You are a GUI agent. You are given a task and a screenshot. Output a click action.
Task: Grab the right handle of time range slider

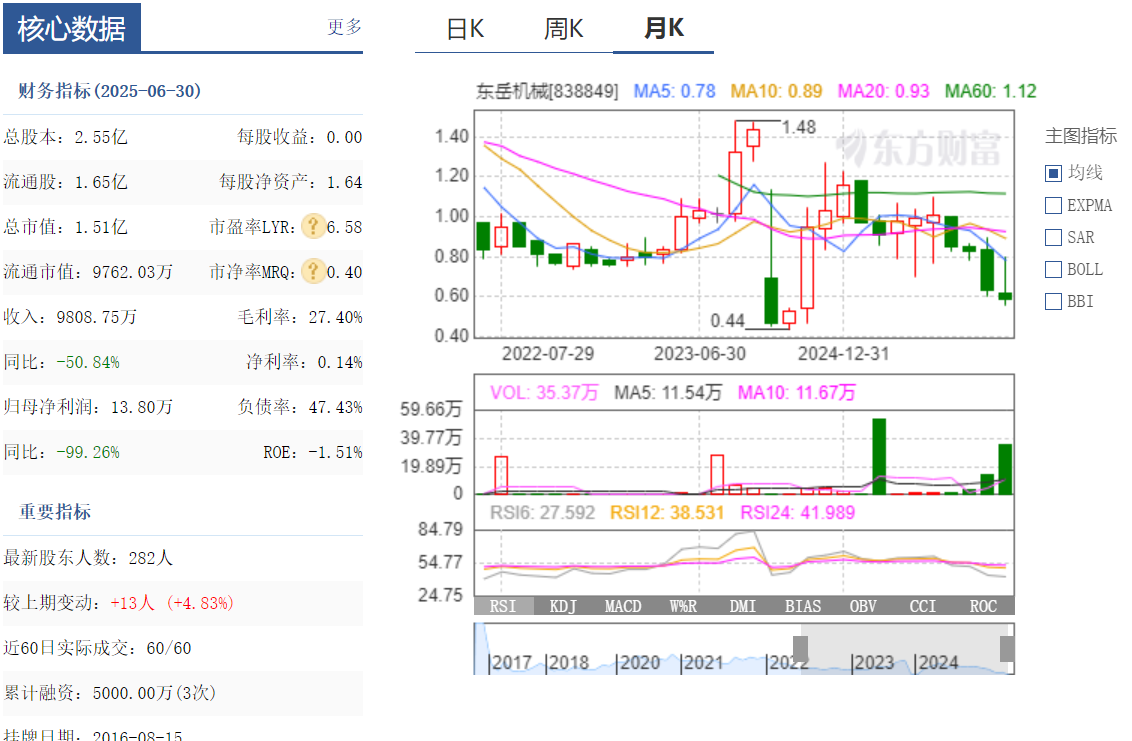click(x=1007, y=649)
